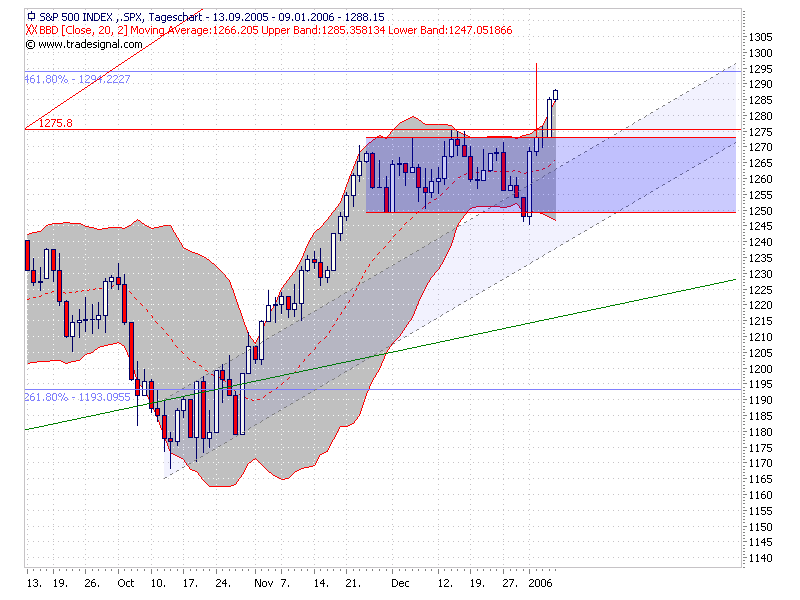
Task: Select the green long-term trendline
Action: pos(380,354)
